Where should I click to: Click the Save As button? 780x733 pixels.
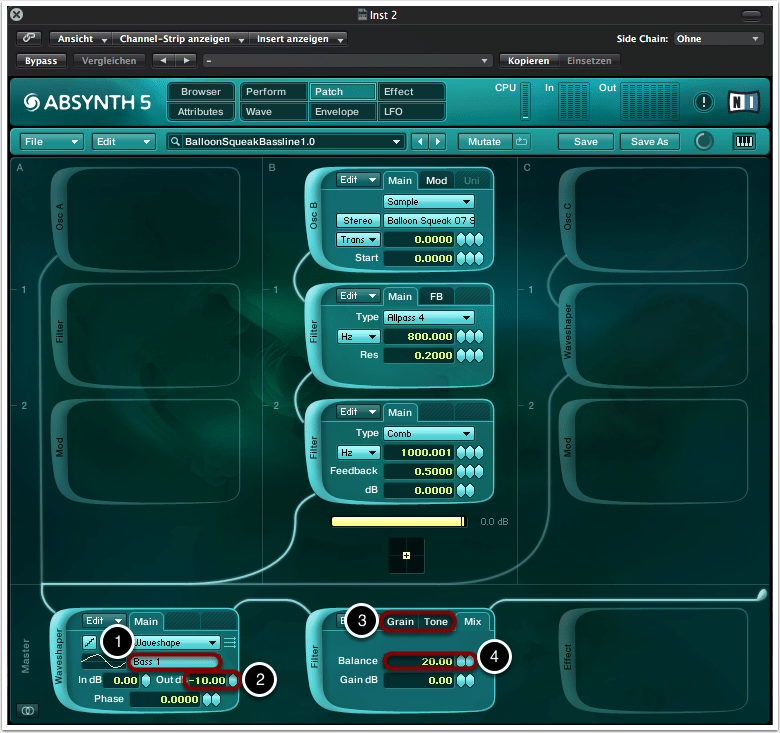[x=649, y=142]
